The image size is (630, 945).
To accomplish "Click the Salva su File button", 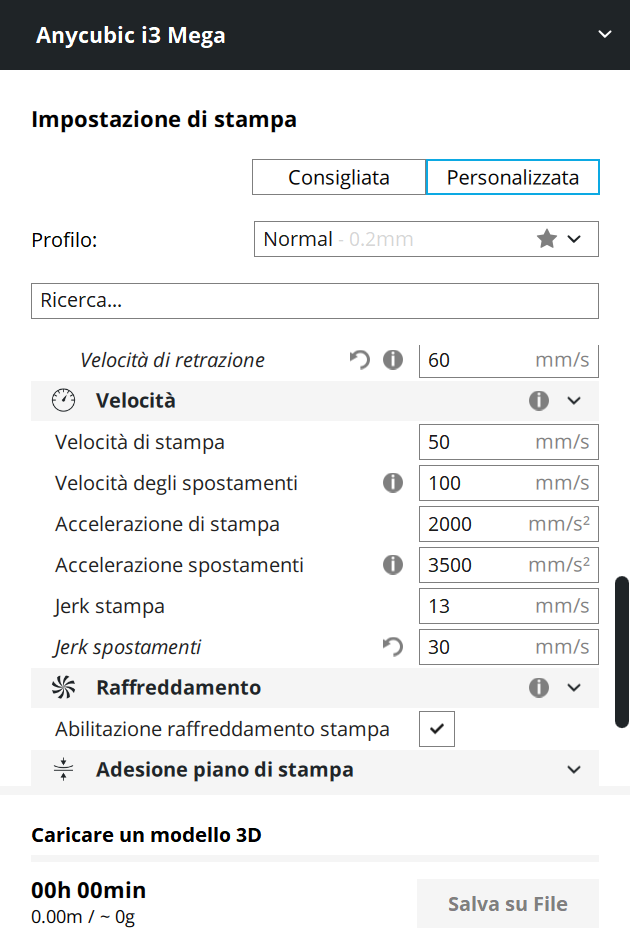I will pos(507,904).
